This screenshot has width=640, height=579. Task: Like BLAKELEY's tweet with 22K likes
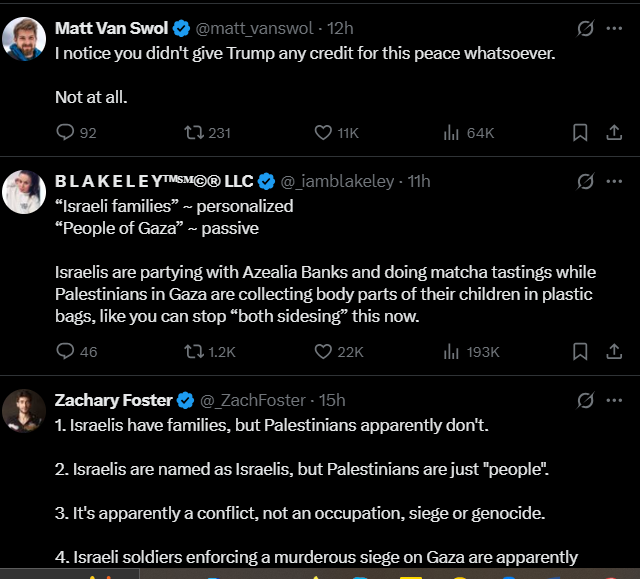point(323,351)
